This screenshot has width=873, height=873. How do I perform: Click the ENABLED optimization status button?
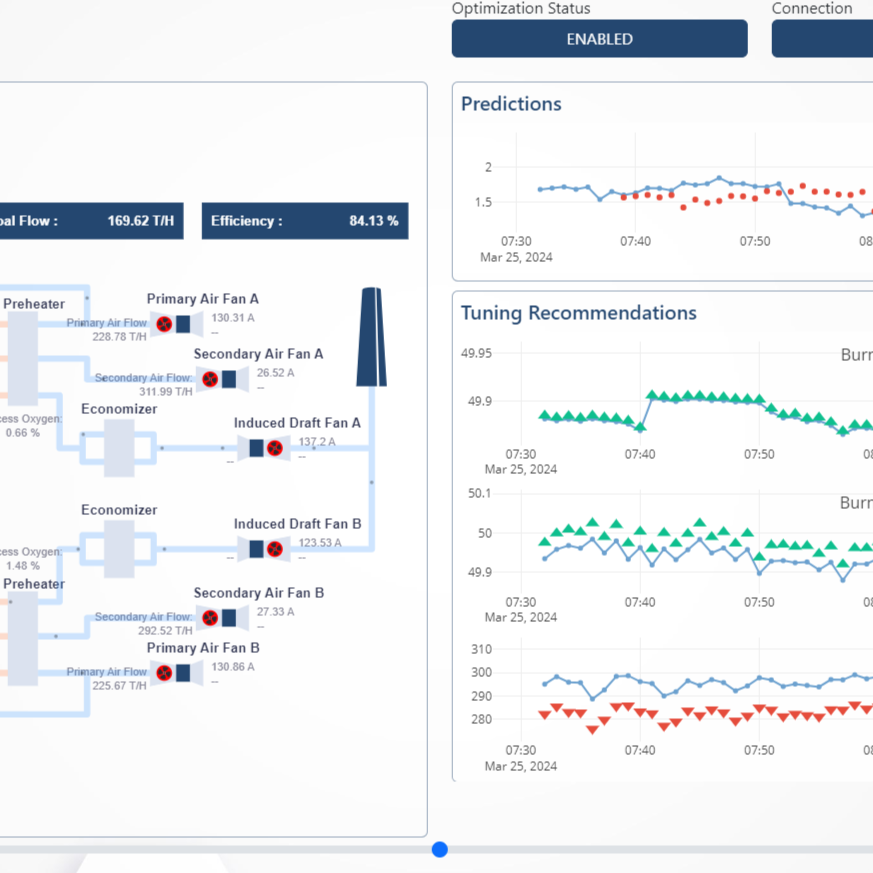(599, 39)
